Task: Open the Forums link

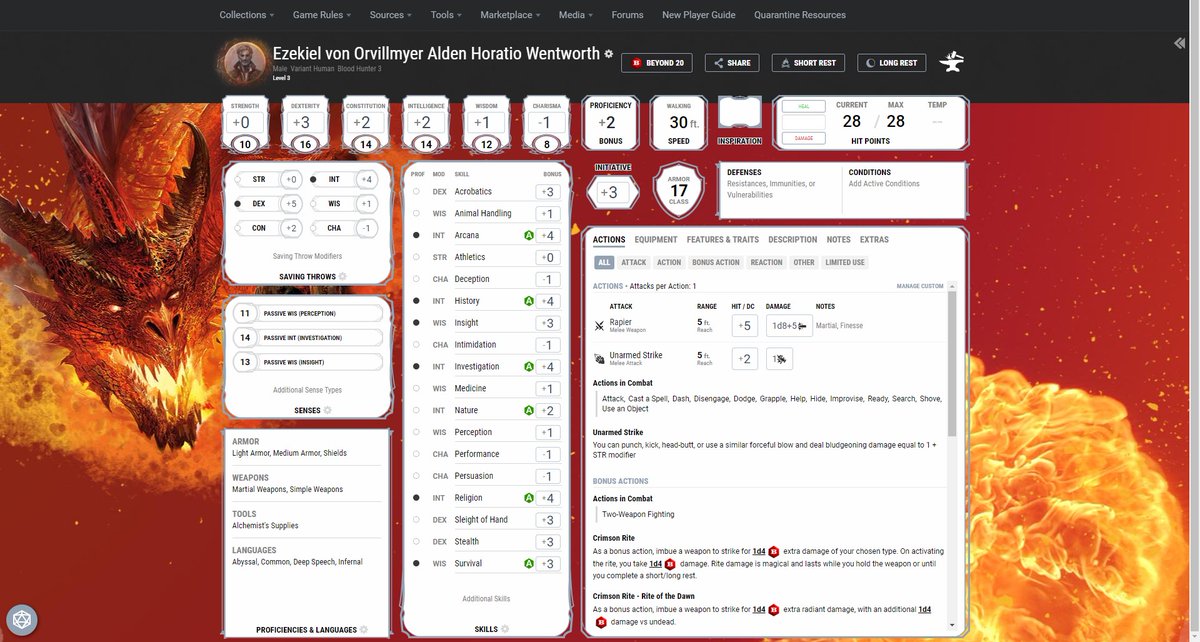Action: coord(628,15)
